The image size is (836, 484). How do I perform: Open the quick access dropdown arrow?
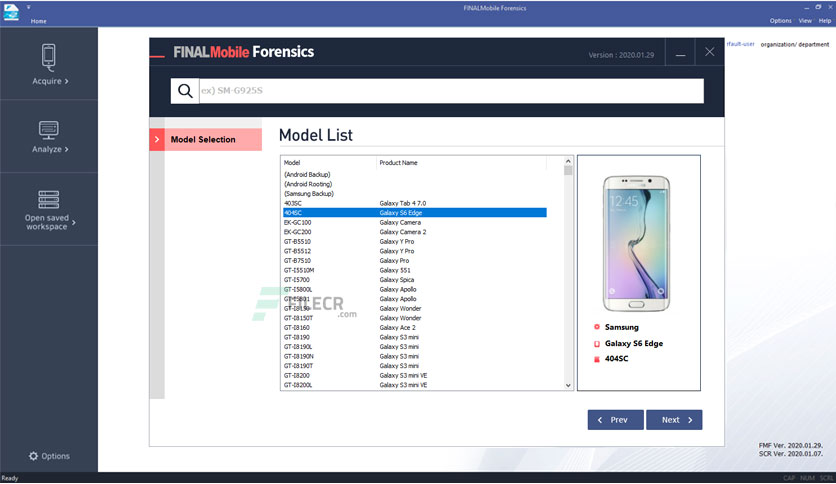click(28, 7)
